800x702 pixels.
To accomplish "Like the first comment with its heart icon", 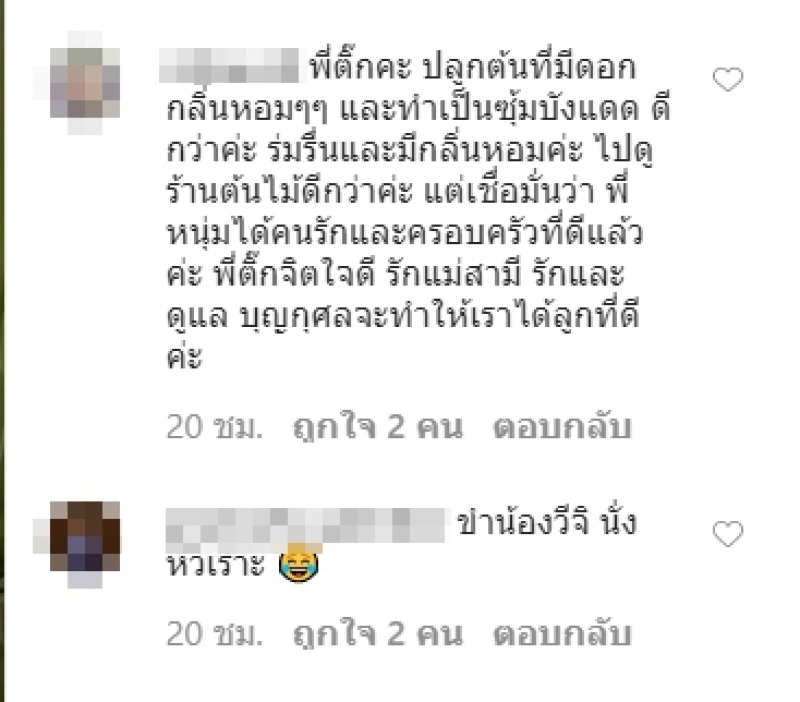I will tap(728, 79).
